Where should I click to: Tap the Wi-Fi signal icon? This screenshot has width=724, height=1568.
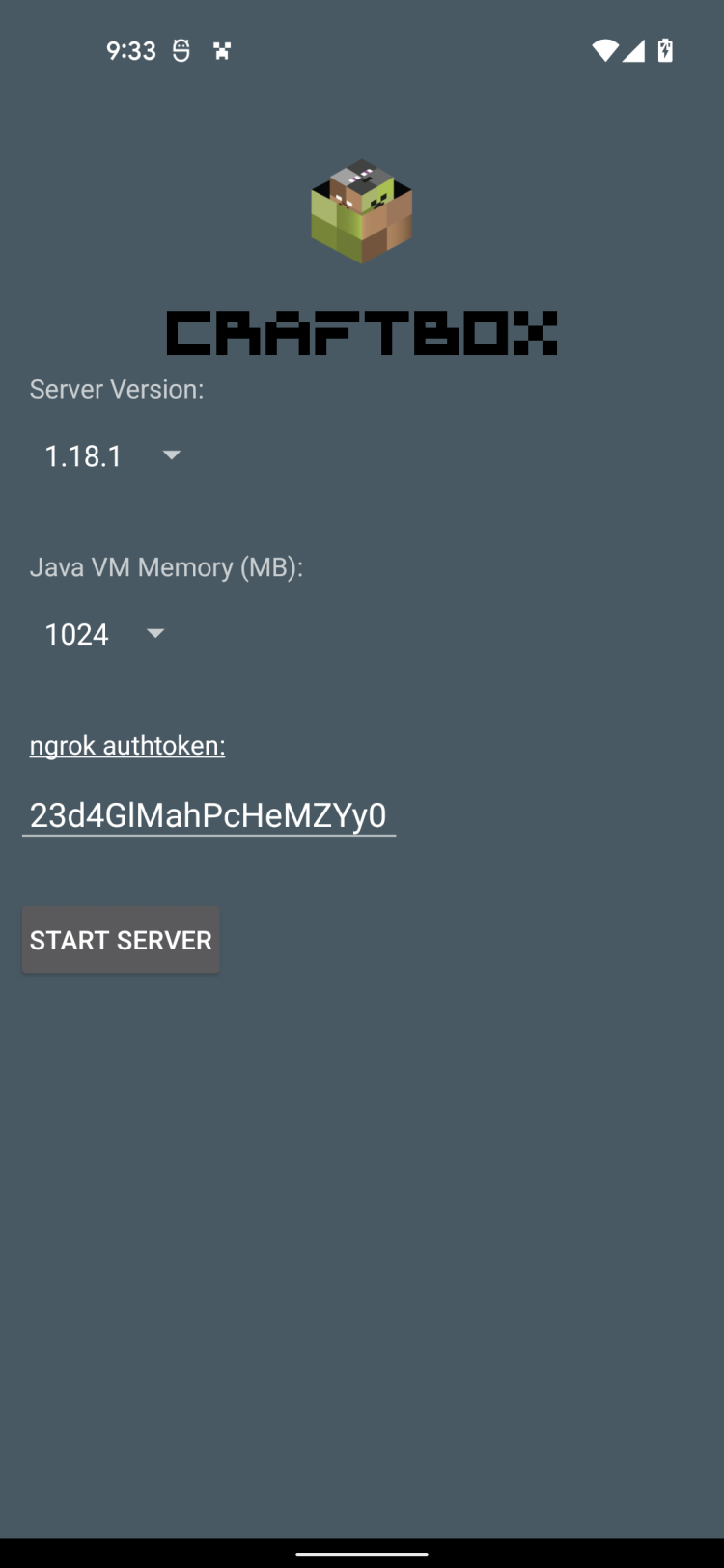[x=604, y=51]
